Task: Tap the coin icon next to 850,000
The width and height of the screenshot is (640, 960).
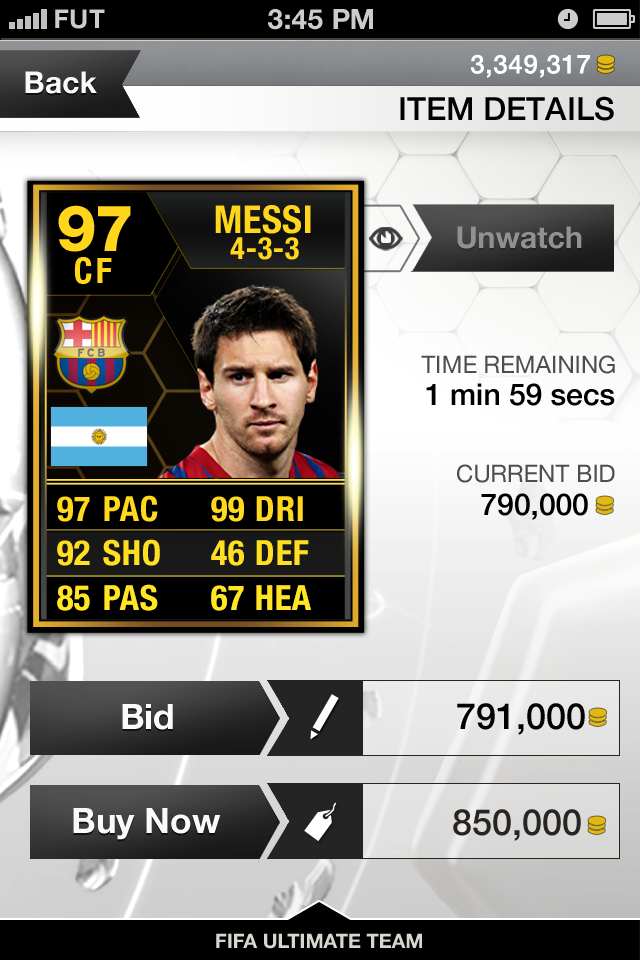Action: [x=597, y=825]
